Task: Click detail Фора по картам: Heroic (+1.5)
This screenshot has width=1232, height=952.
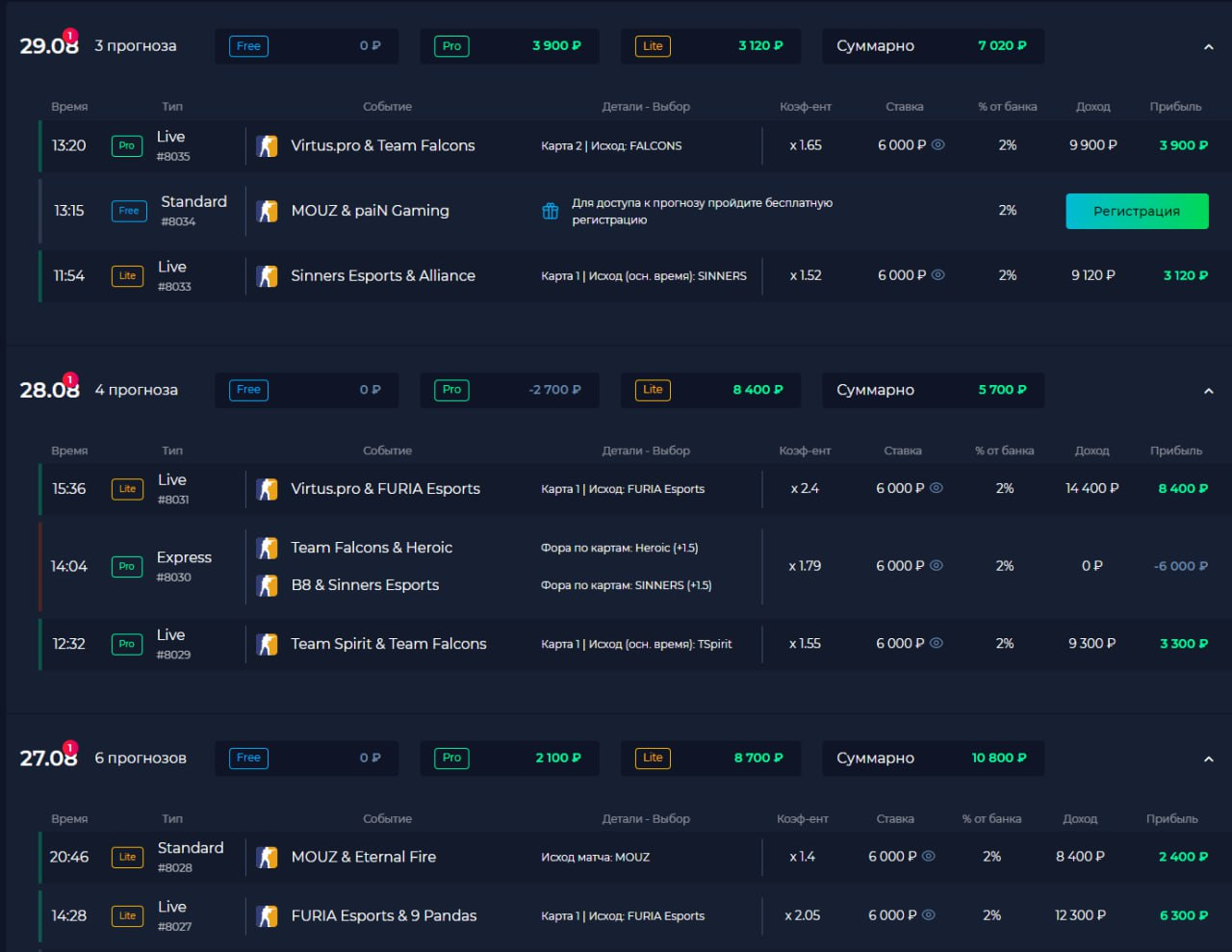Action: [620, 548]
